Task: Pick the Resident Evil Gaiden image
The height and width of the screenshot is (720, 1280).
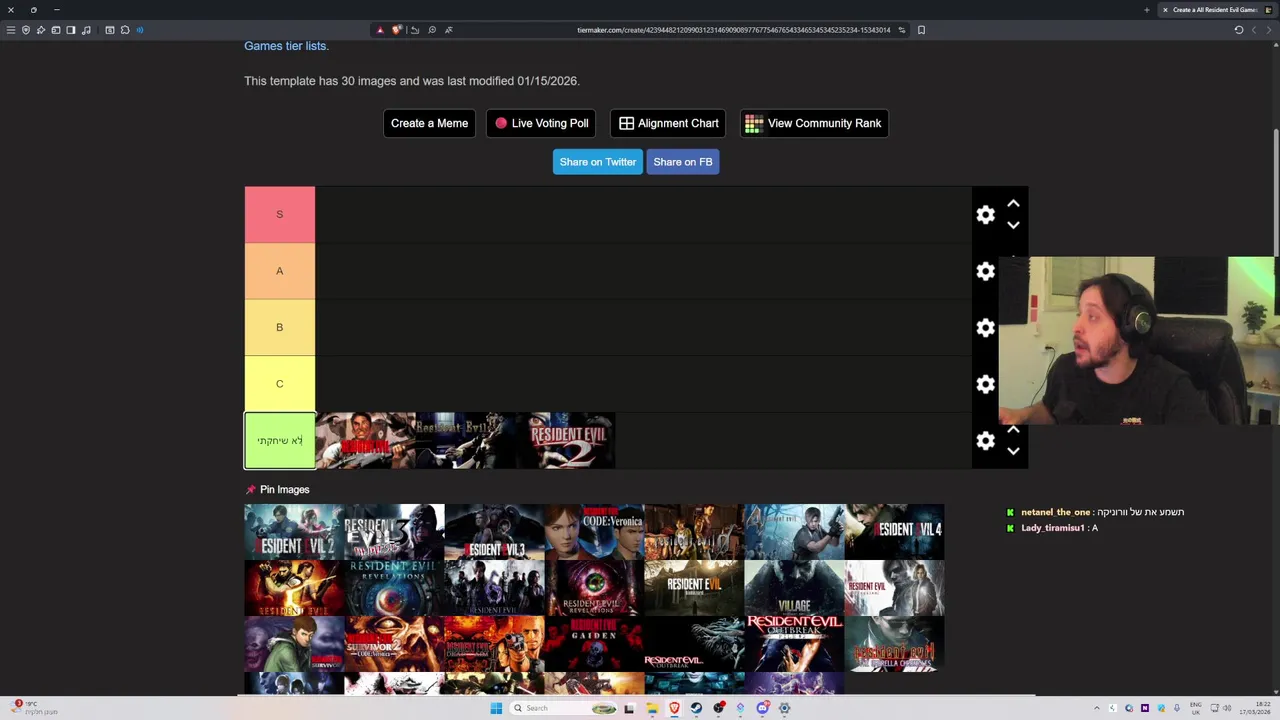Action: point(594,643)
